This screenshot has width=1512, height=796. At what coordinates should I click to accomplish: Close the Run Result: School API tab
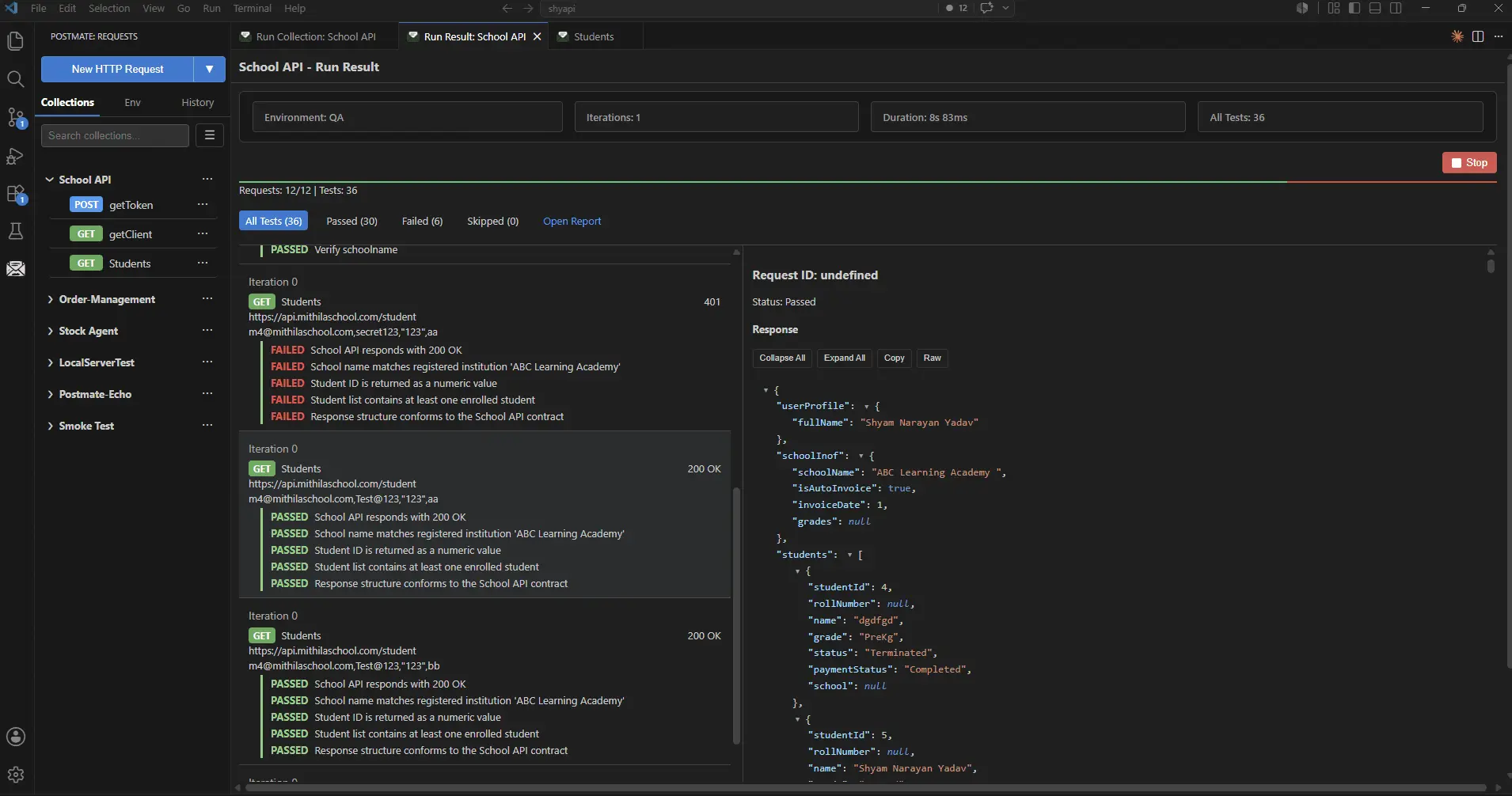pyautogui.click(x=538, y=36)
